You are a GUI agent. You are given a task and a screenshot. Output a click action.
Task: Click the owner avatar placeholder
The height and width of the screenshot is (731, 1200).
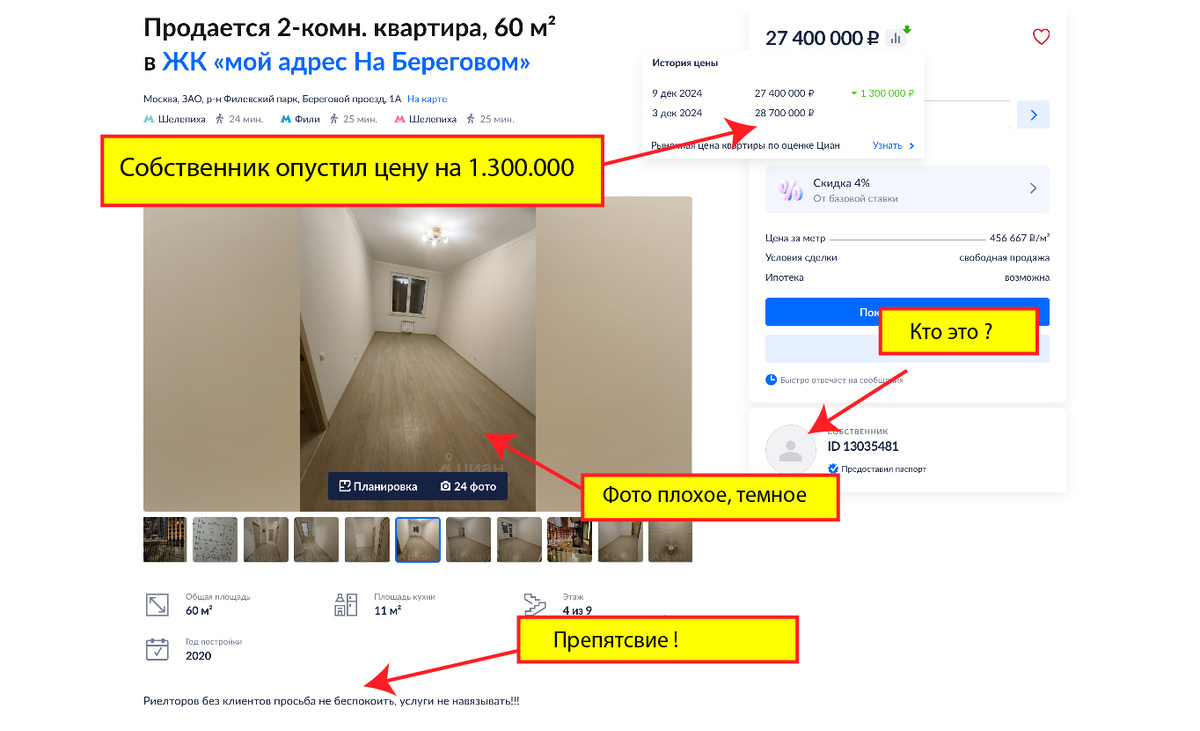point(791,449)
